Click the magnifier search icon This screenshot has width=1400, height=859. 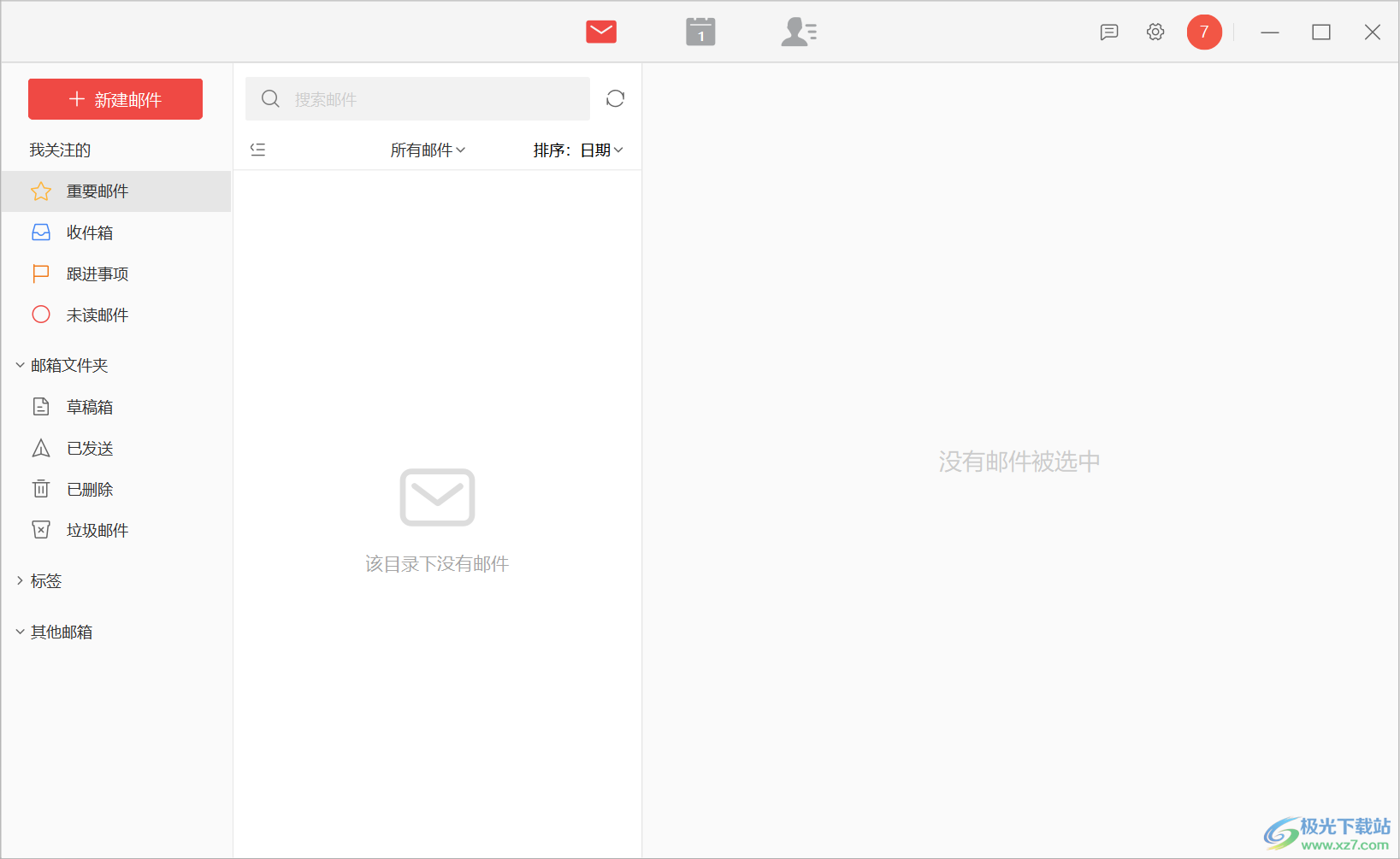pyautogui.click(x=270, y=99)
